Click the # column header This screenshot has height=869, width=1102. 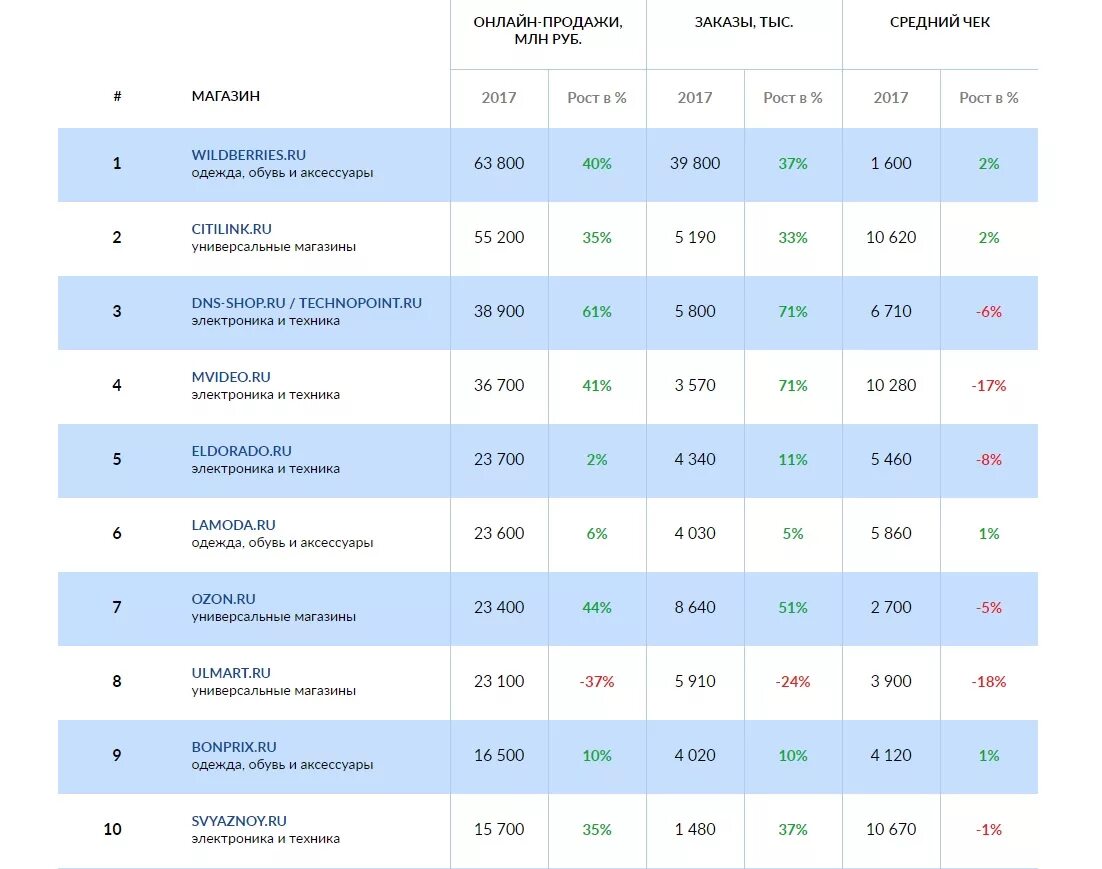[117, 96]
